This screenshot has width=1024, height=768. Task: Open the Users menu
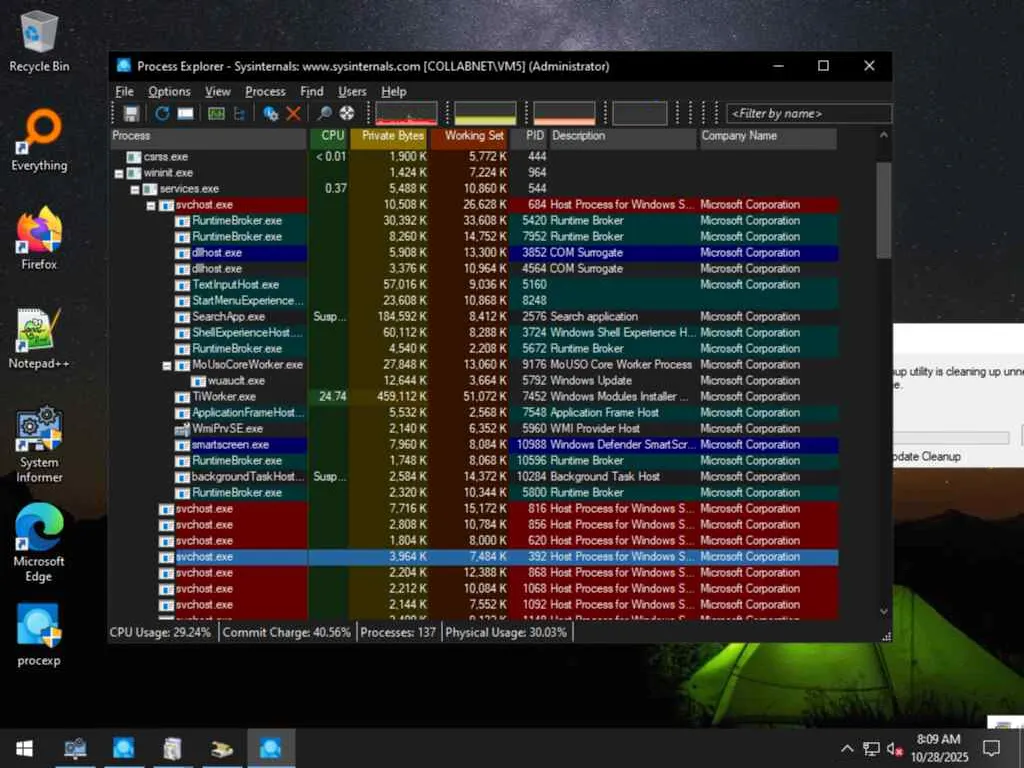pos(352,91)
